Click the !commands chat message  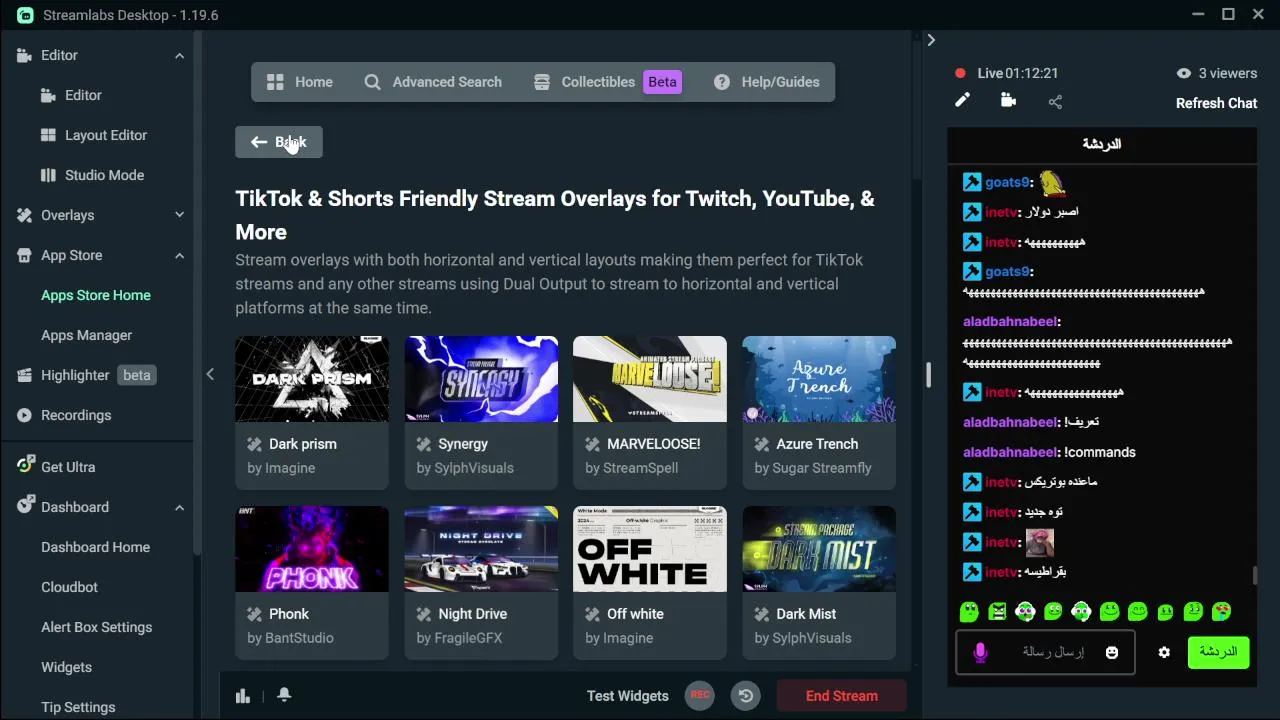click(1100, 452)
